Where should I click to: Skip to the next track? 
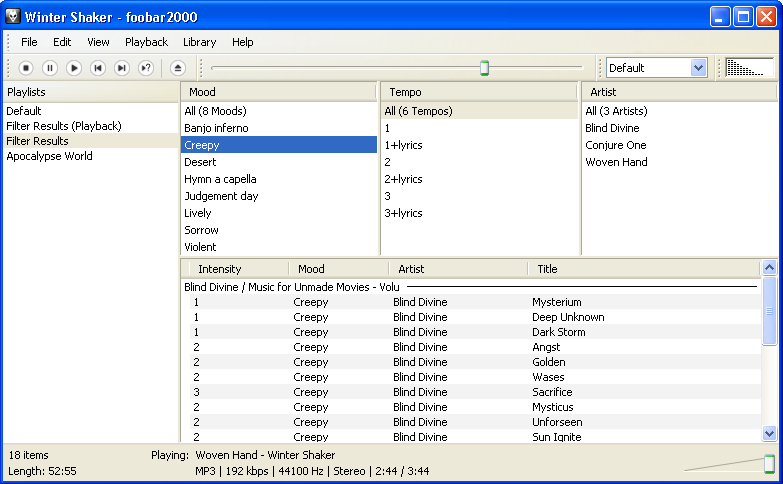click(x=122, y=68)
